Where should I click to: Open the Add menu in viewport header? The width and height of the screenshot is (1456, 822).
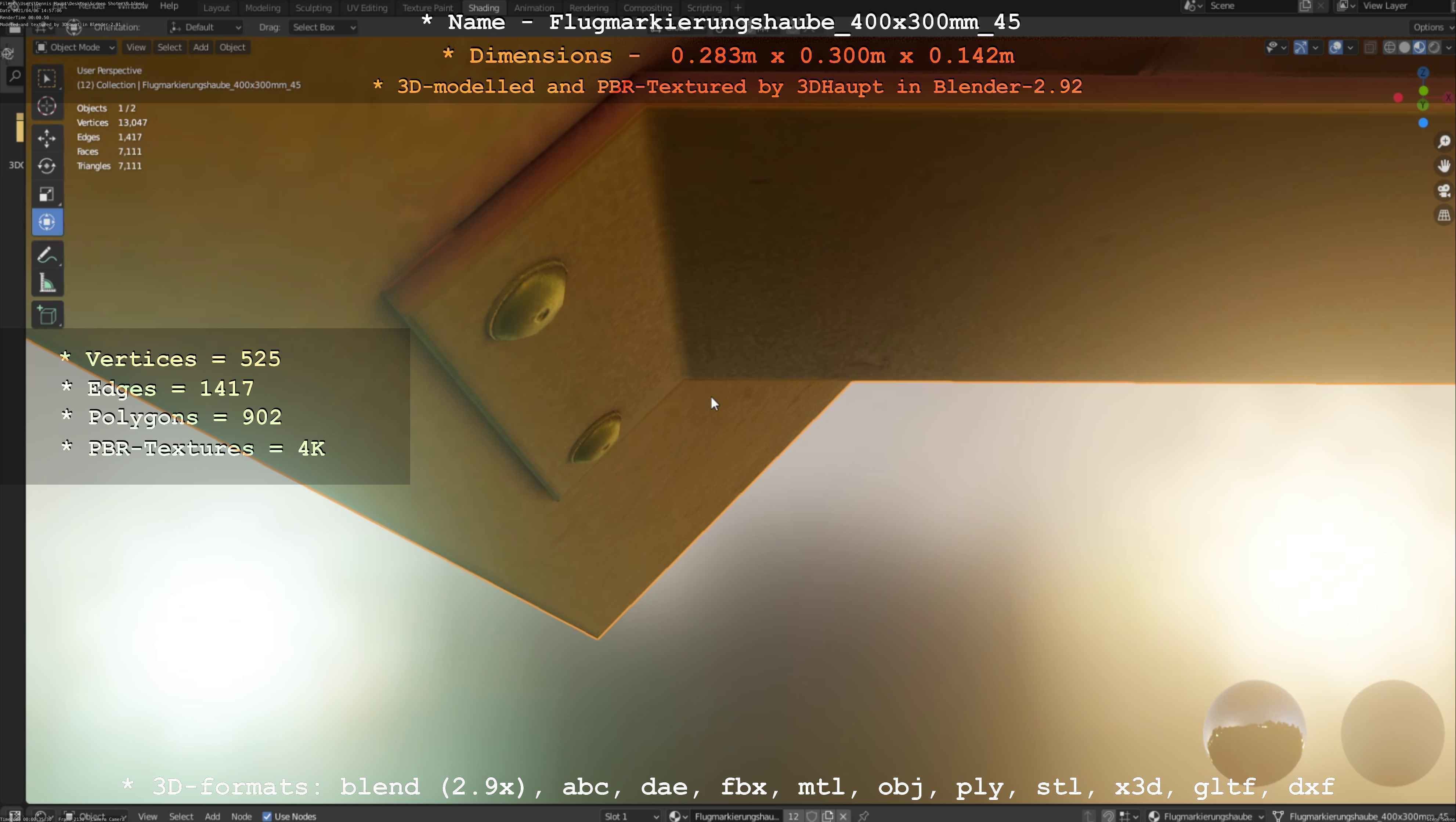200,47
